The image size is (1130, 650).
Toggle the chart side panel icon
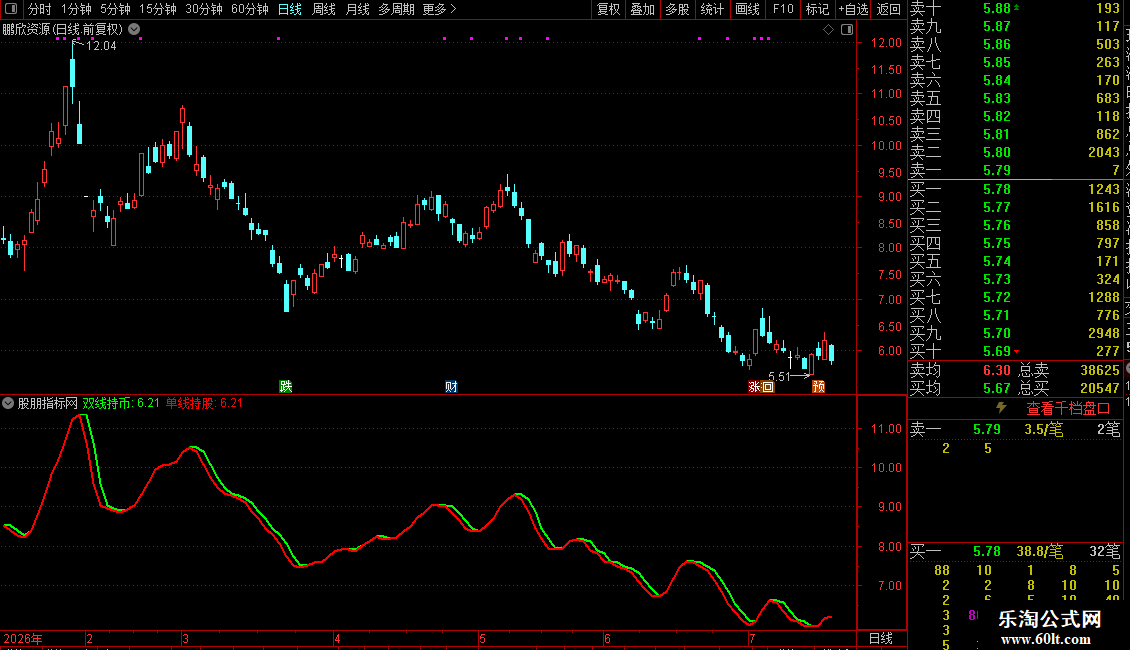(x=847, y=29)
